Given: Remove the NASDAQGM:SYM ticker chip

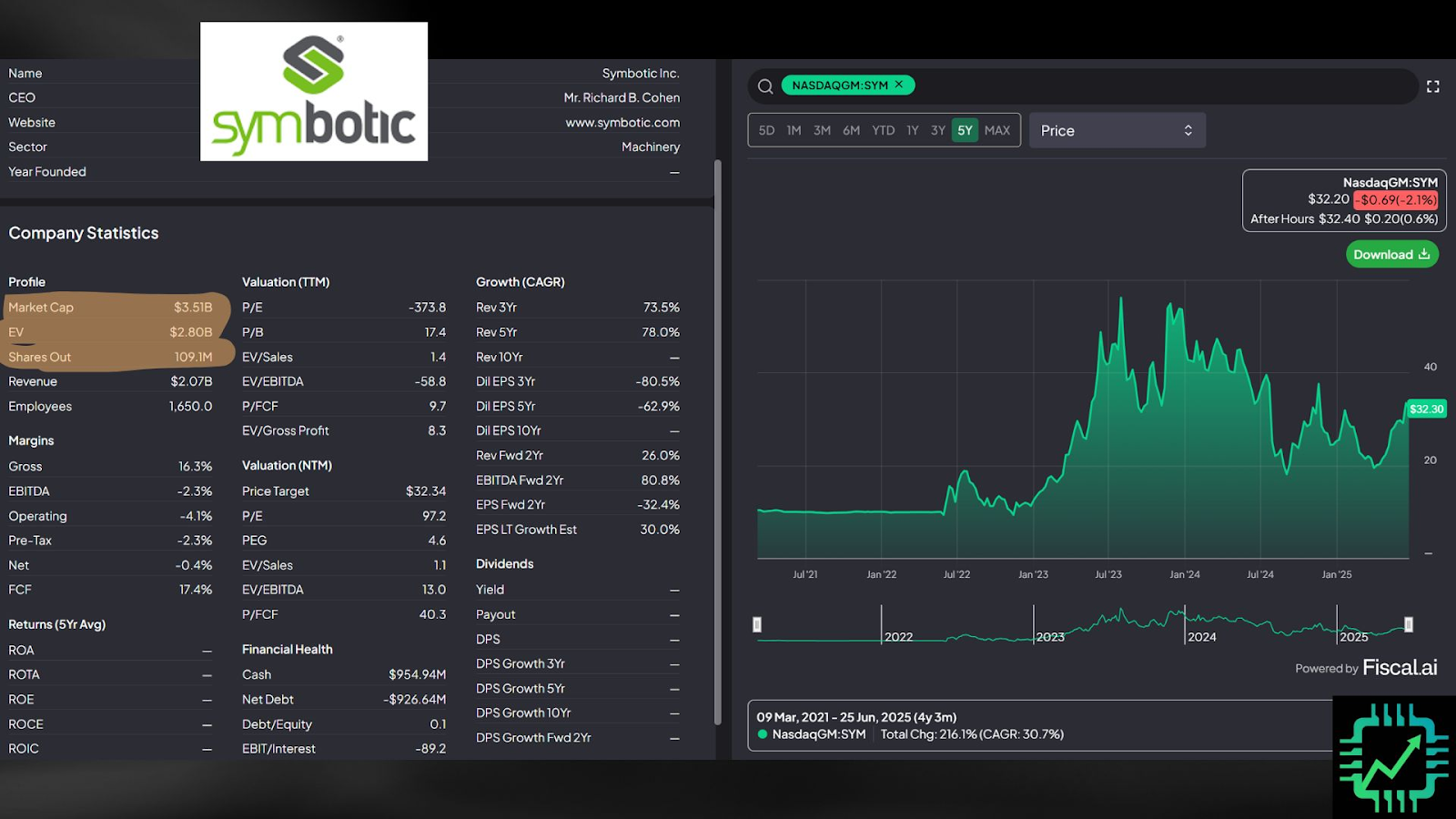Looking at the screenshot, I should 899,85.
